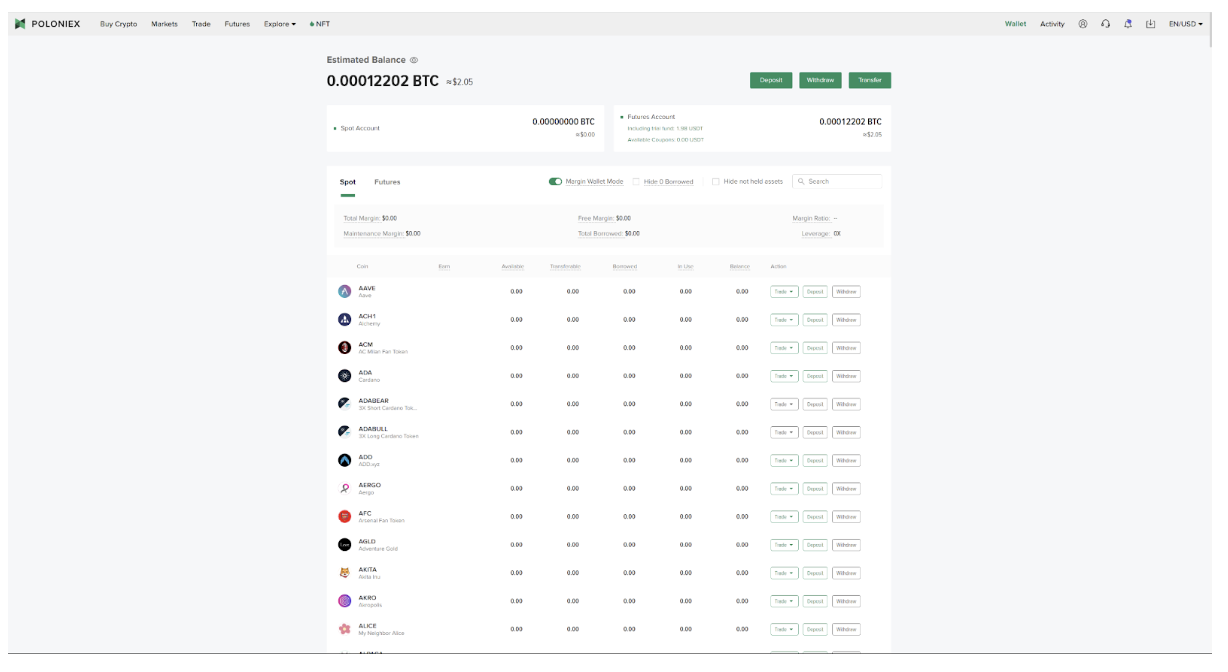Click the ADABULL token icon
This screenshot has width=1228, height=672.
coord(345,432)
